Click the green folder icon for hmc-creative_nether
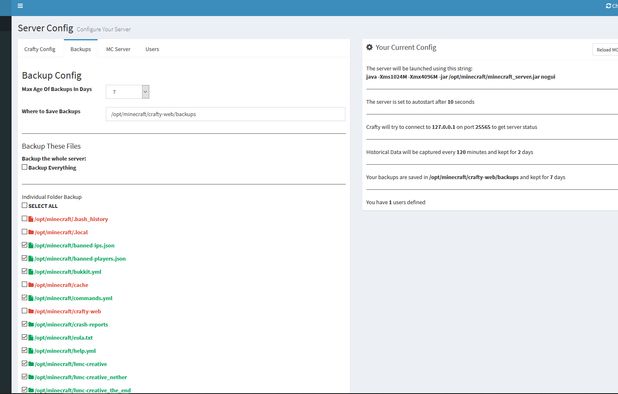 [x=31, y=377]
